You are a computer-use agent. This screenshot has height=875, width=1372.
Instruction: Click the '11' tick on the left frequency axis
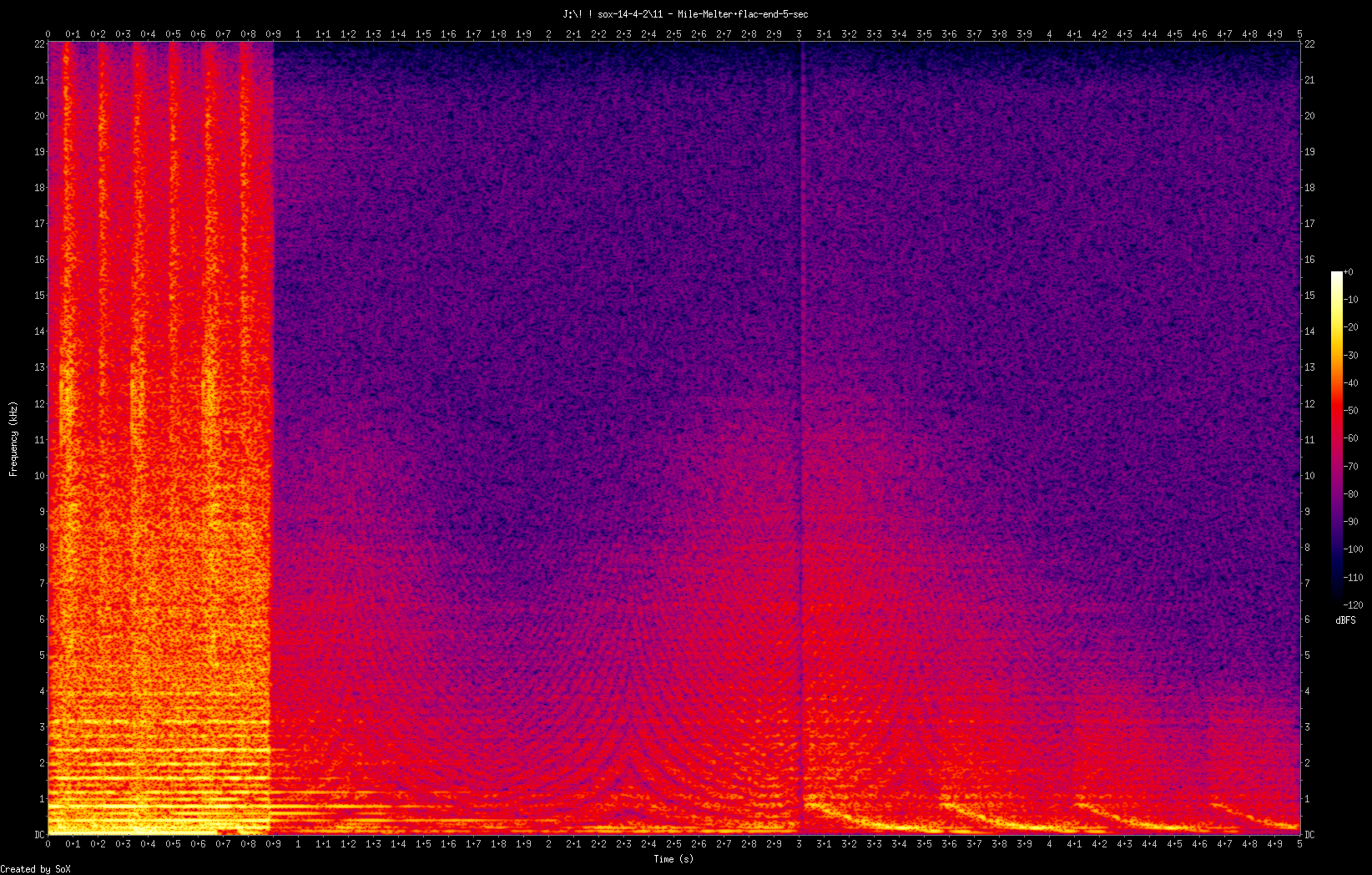[x=38, y=440]
